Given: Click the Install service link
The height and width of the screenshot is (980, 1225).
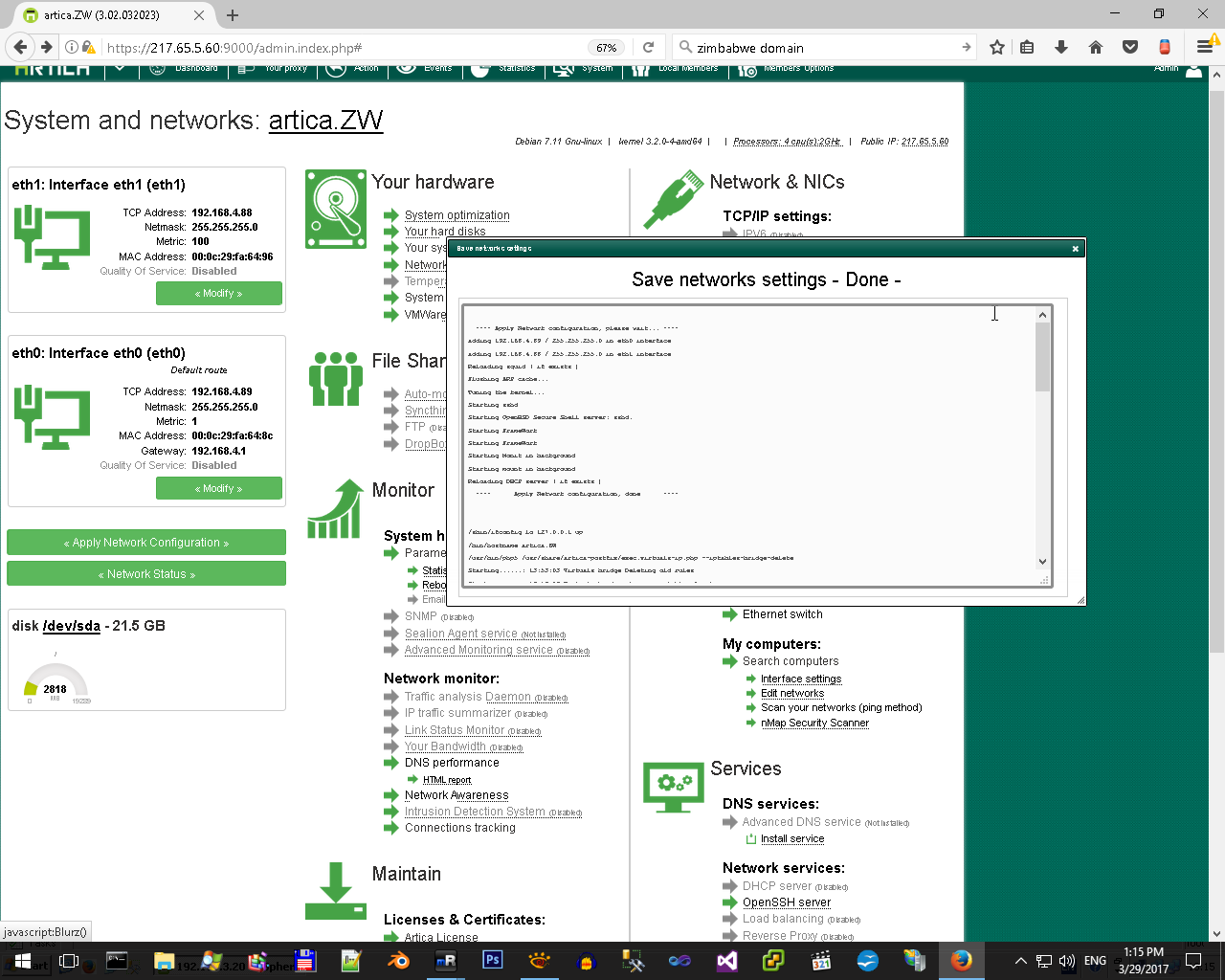Looking at the screenshot, I should [792, 838].
